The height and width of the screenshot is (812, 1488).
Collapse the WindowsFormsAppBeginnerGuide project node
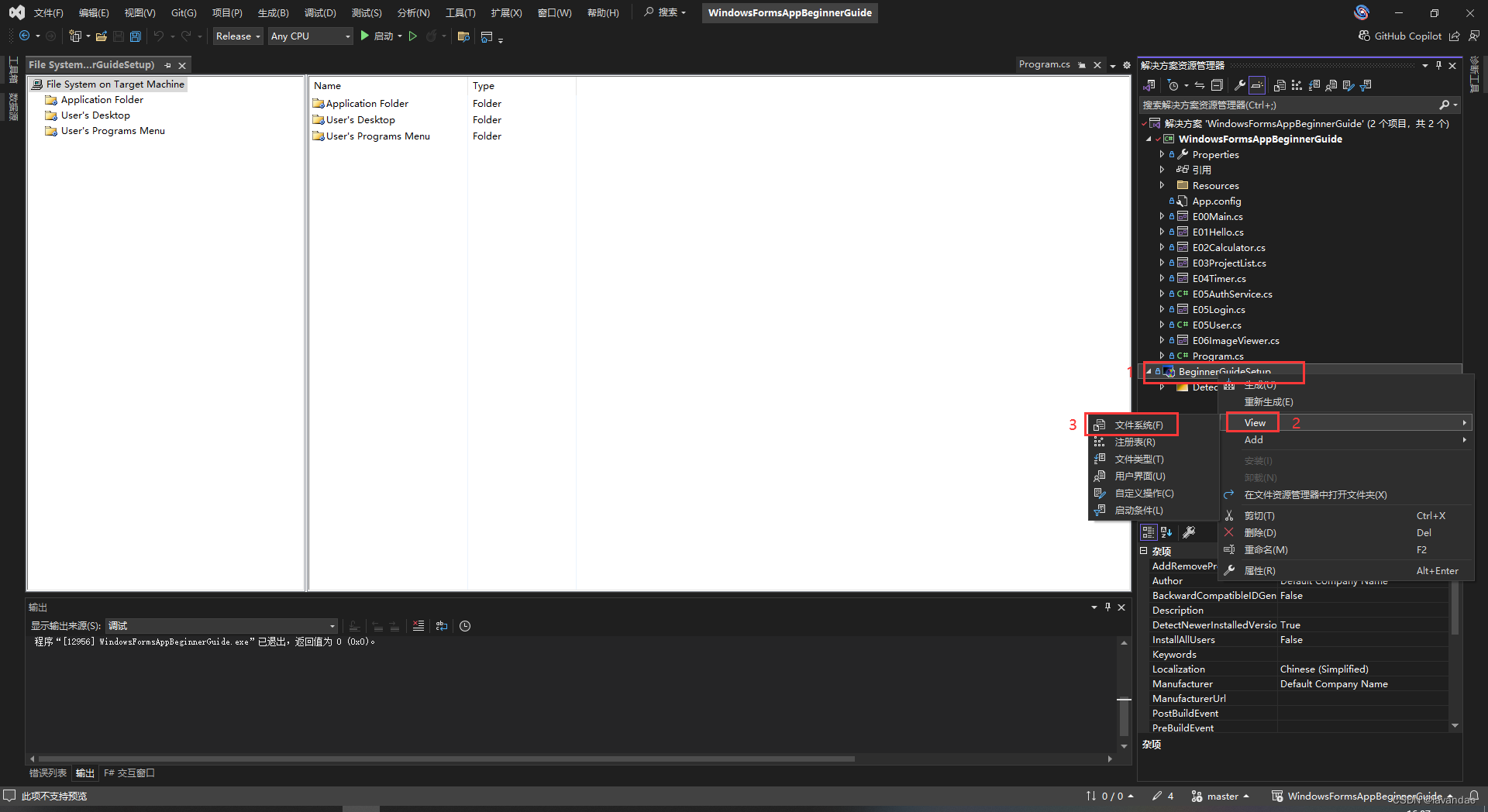pos(1149,139)
